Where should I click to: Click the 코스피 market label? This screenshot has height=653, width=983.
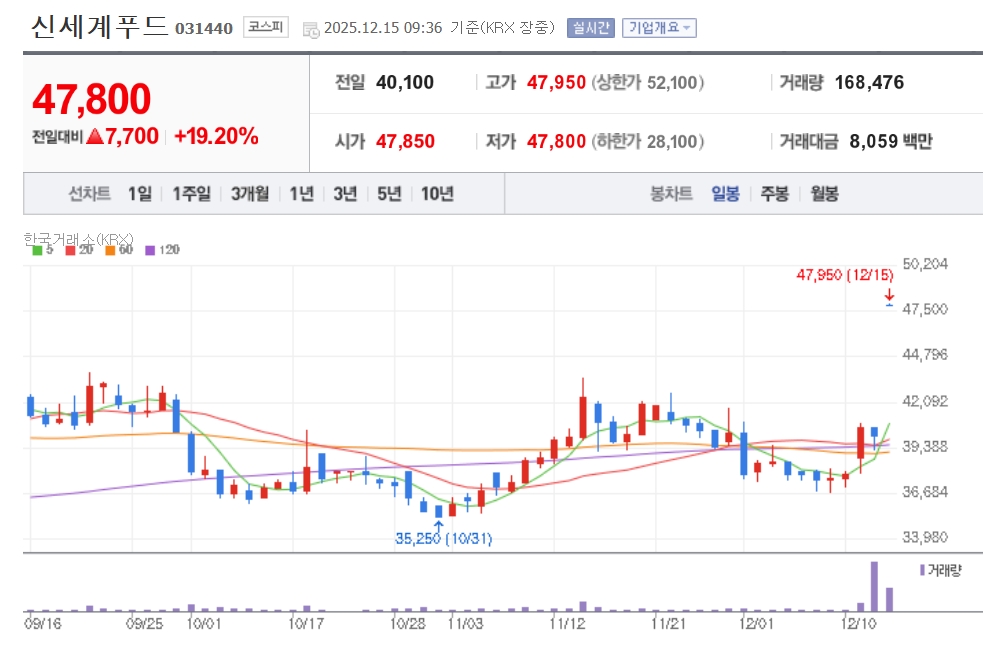266,27
